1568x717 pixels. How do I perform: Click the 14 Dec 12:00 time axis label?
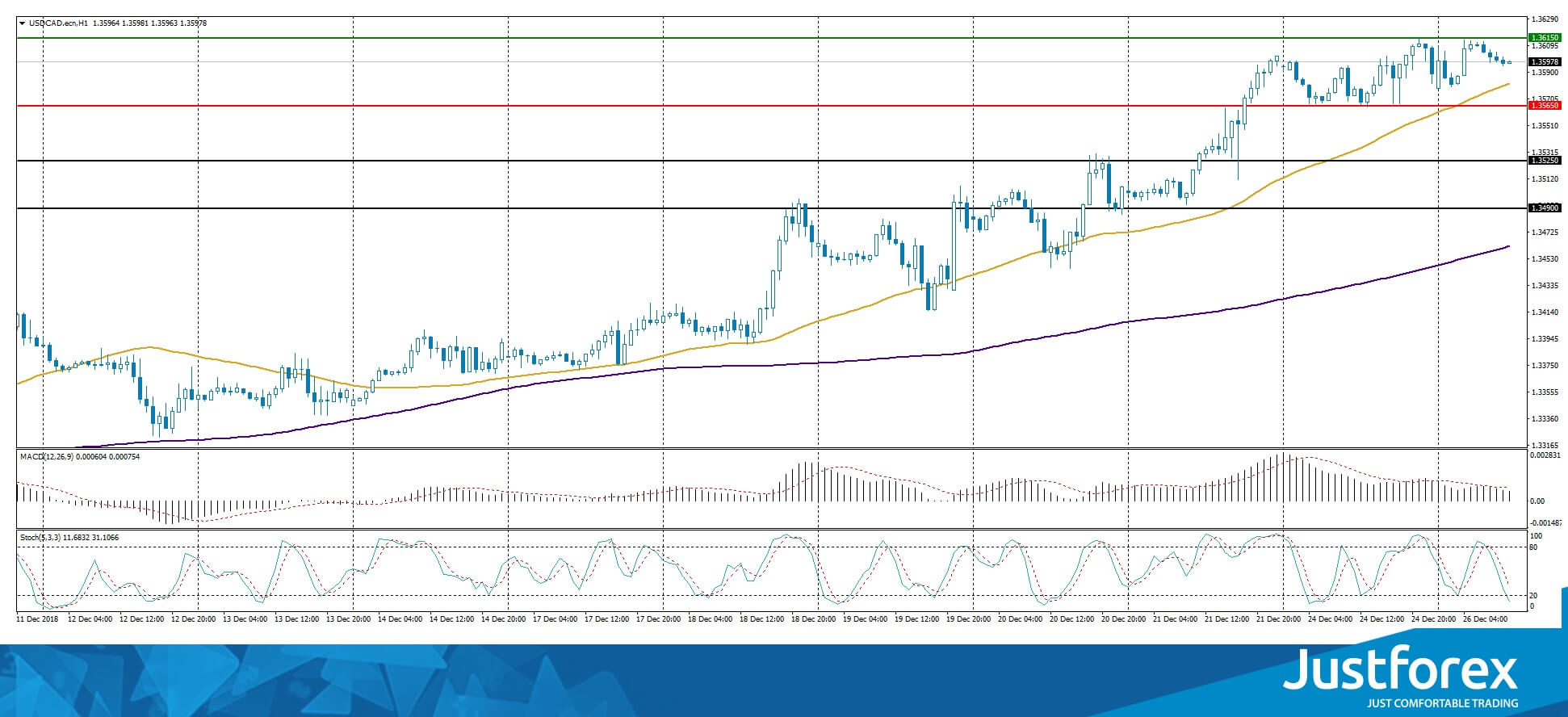tap(451, 618)
